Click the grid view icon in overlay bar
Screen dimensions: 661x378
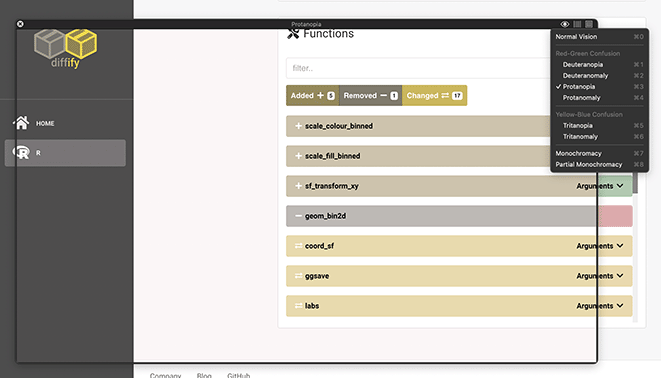(589, 24)
